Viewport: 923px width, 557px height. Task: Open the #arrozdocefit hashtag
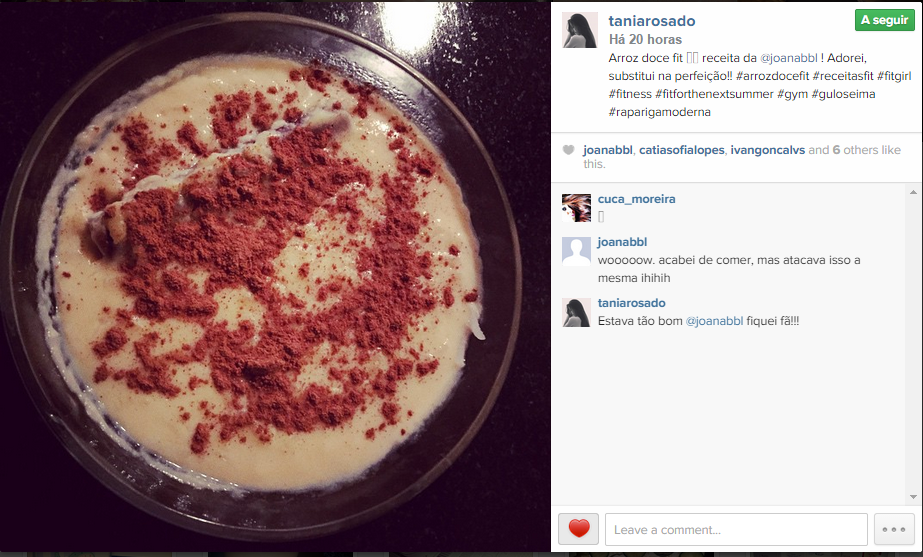point(772,76)
